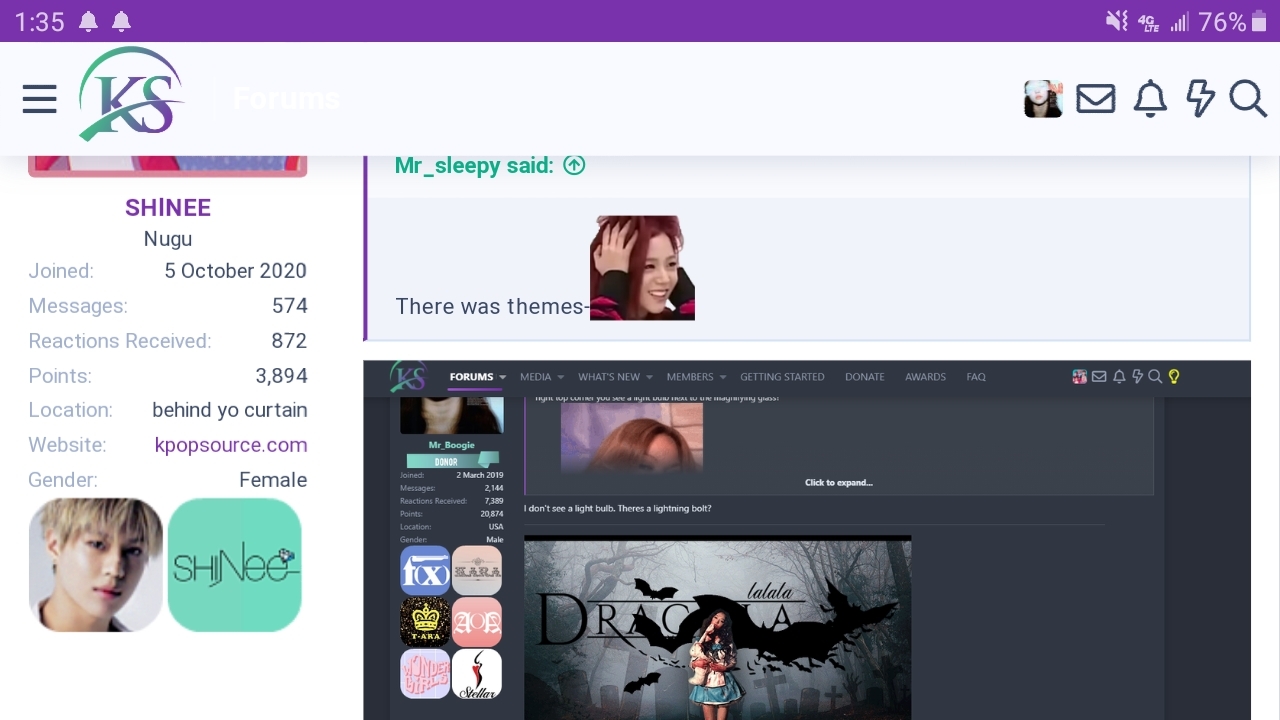Show alerts from the header bell icon
The width and height of the screenshot is (1280, 720).
1150,99
